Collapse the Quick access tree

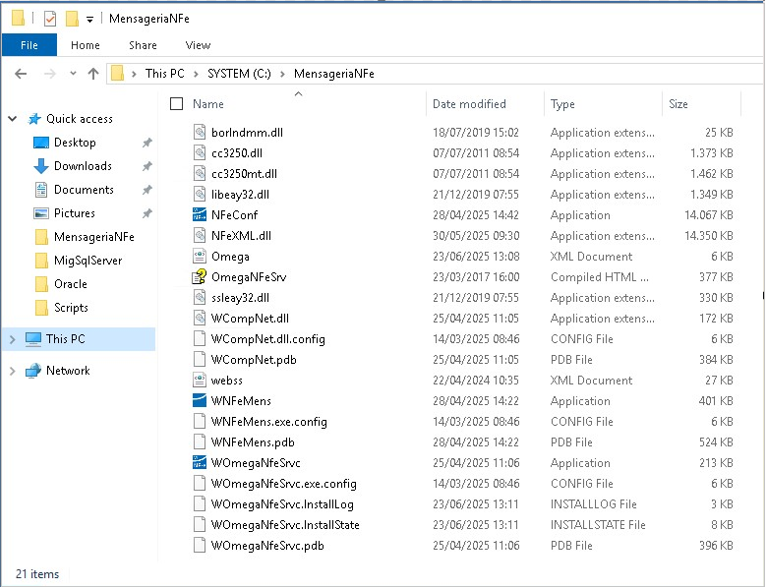13,119
